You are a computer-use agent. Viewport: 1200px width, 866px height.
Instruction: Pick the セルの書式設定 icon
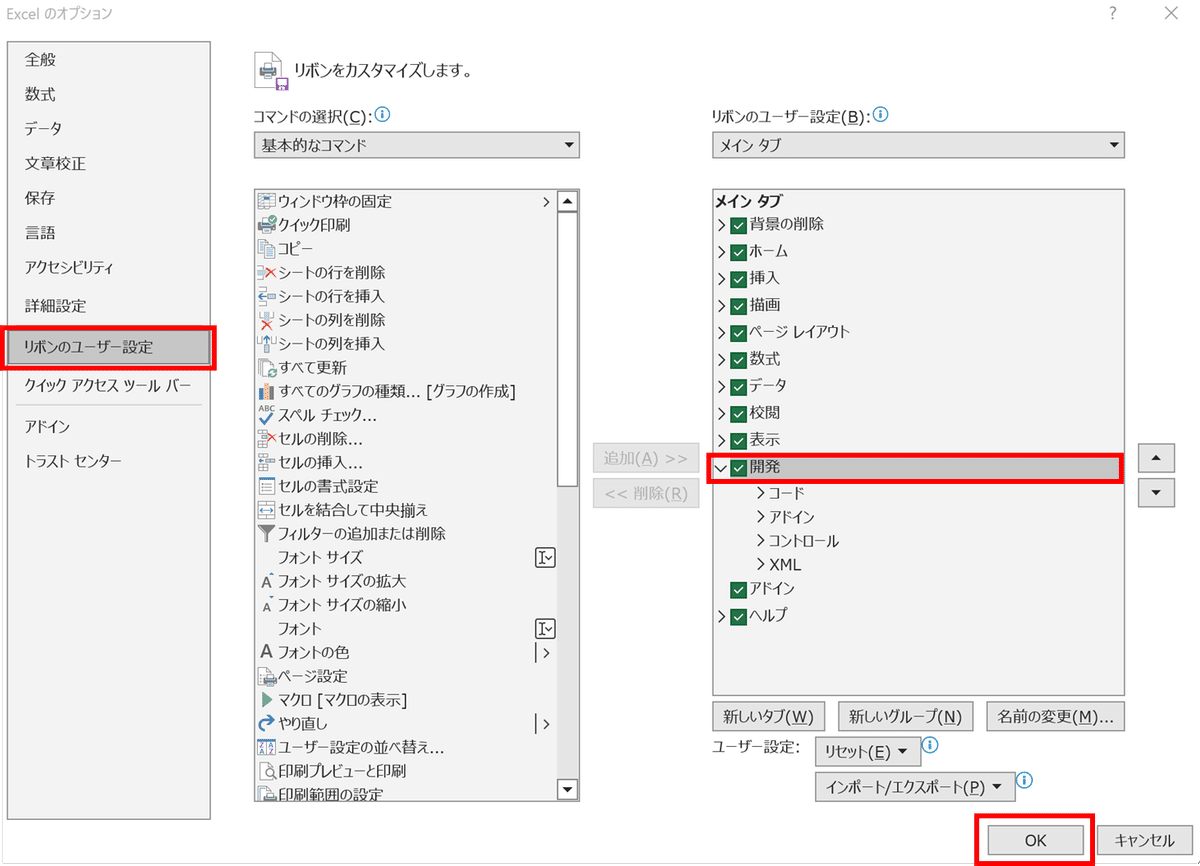266,486
